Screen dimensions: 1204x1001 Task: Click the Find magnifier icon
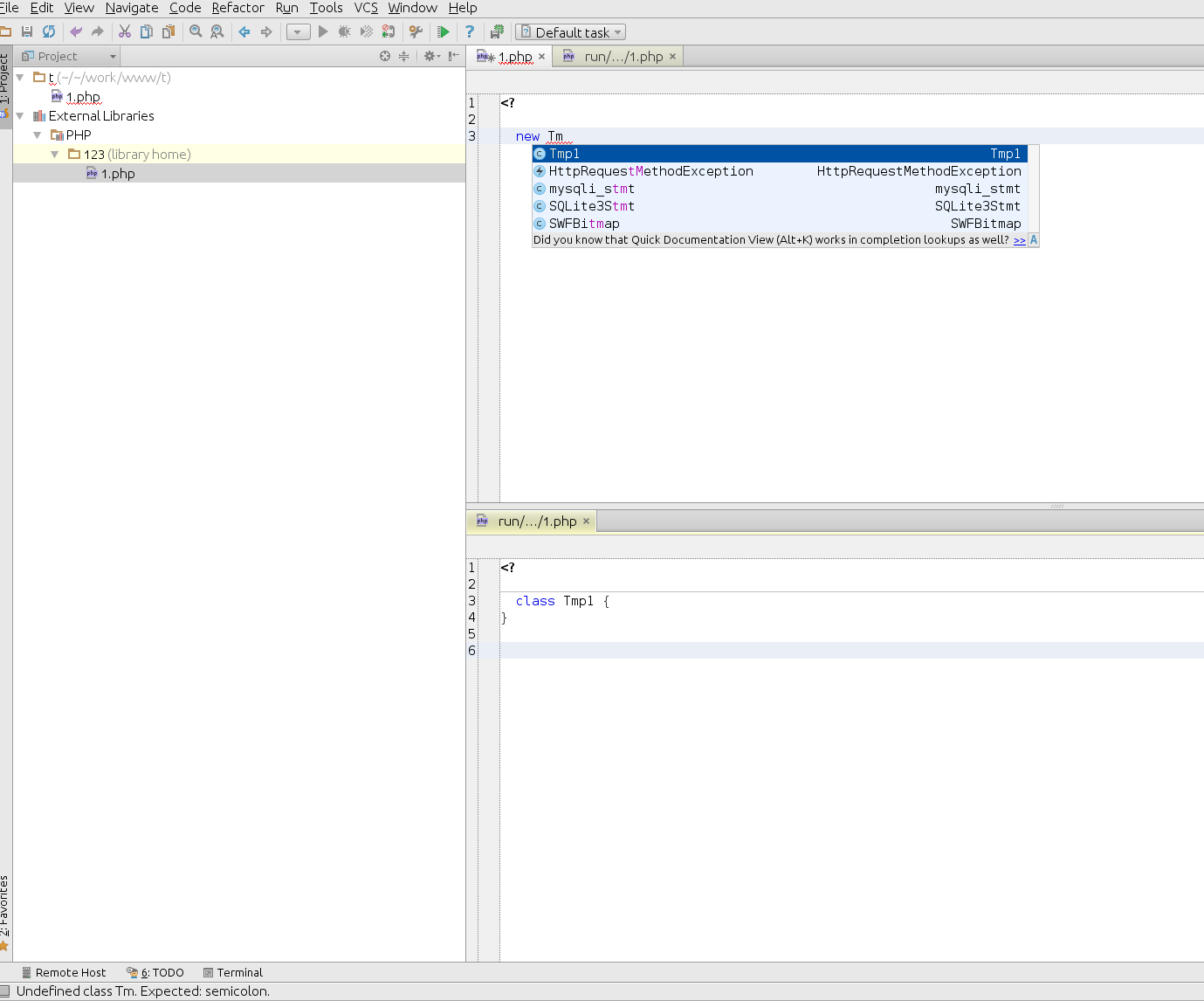tap(196, 32)
